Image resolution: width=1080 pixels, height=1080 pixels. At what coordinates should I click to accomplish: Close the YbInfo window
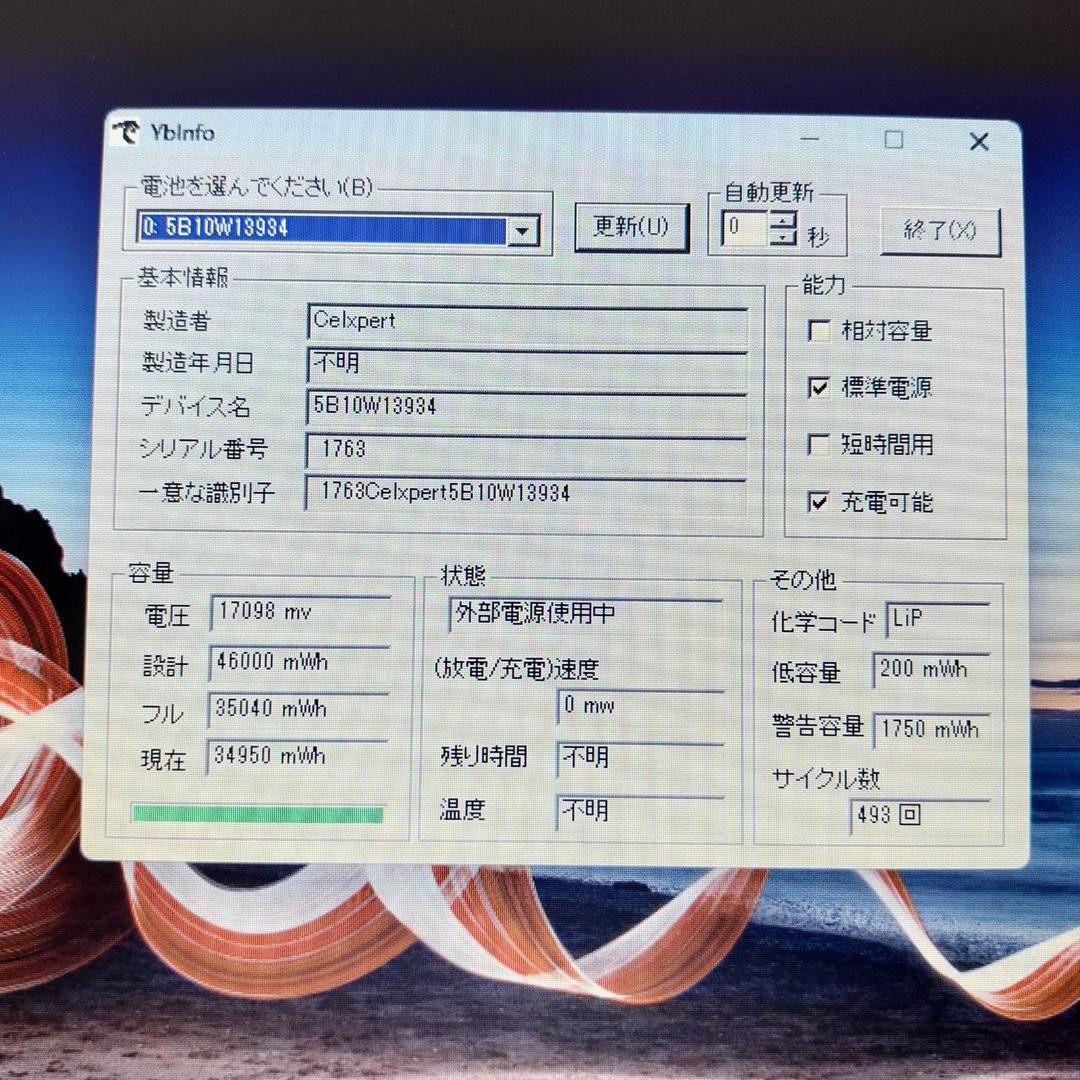pos(979,142)
